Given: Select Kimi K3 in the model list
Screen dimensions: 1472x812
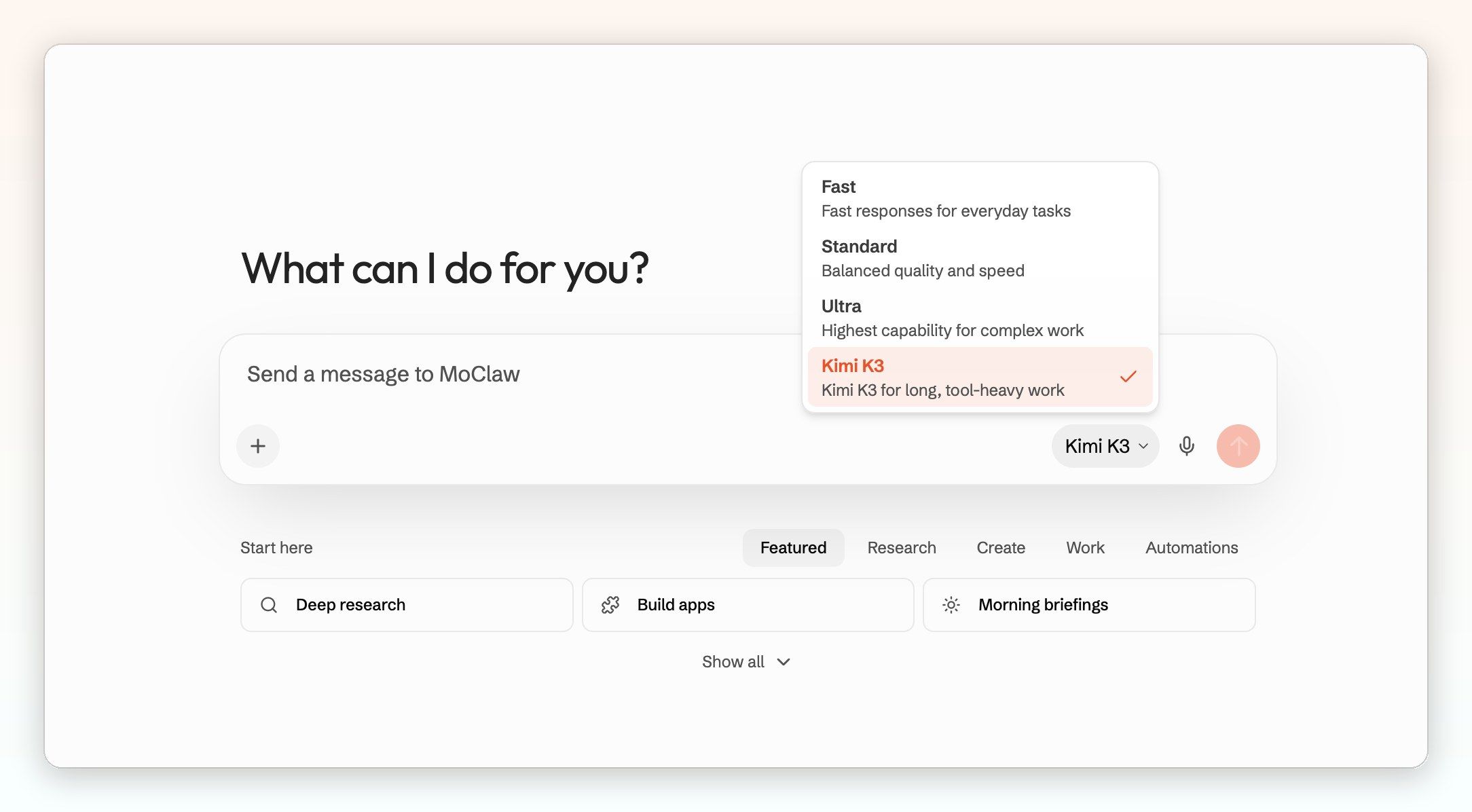Looking at the screenshot, I should click(980, 377).
